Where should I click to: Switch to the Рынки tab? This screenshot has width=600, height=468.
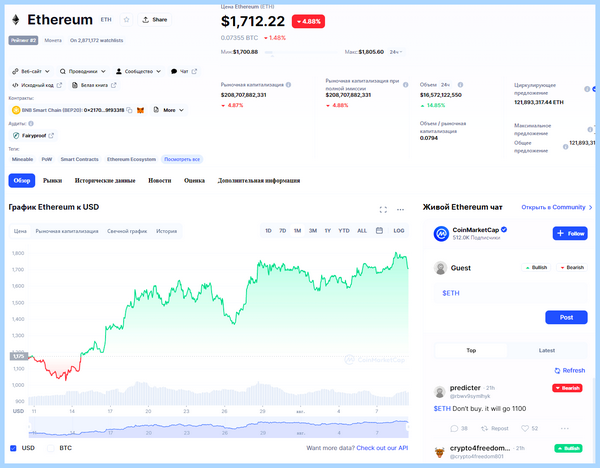[x=52, y=181]
